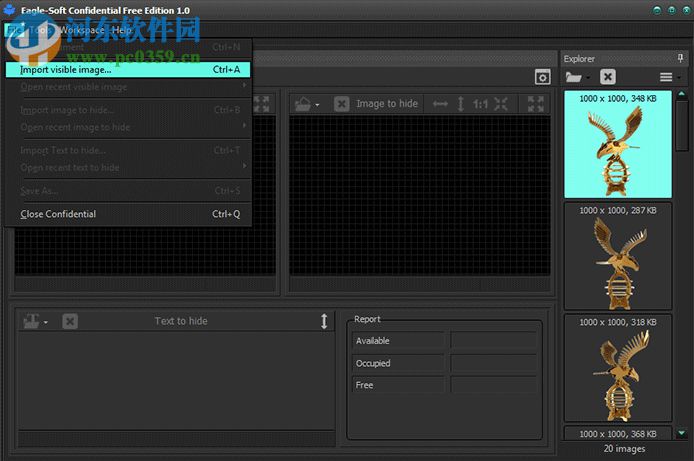Viewport: 694px width, 461px height.
Task: Open the Help menu
Action: 122,30
